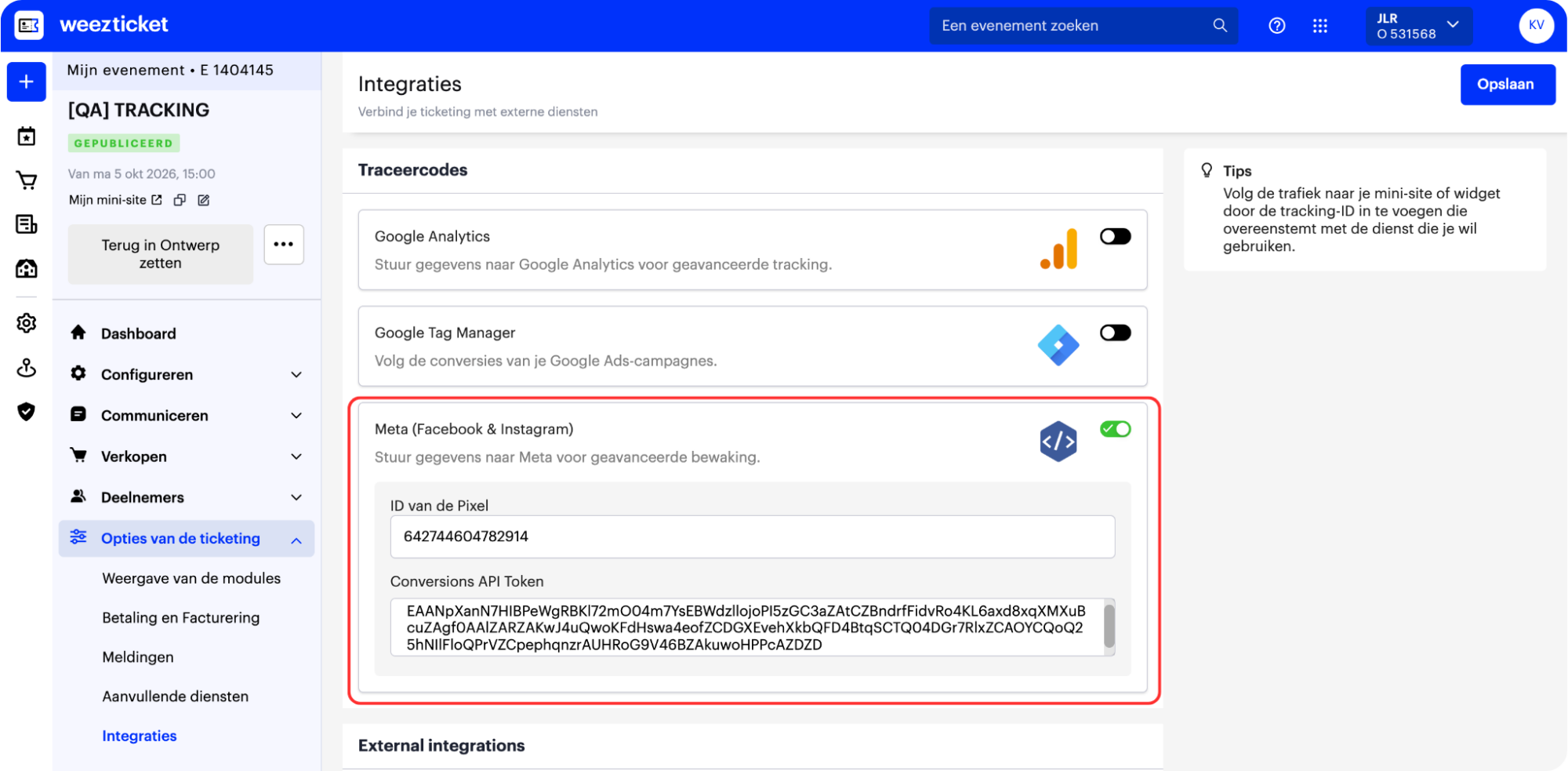
Task: Enable the Google Analytics toggle
Action: click(1115, 237)
